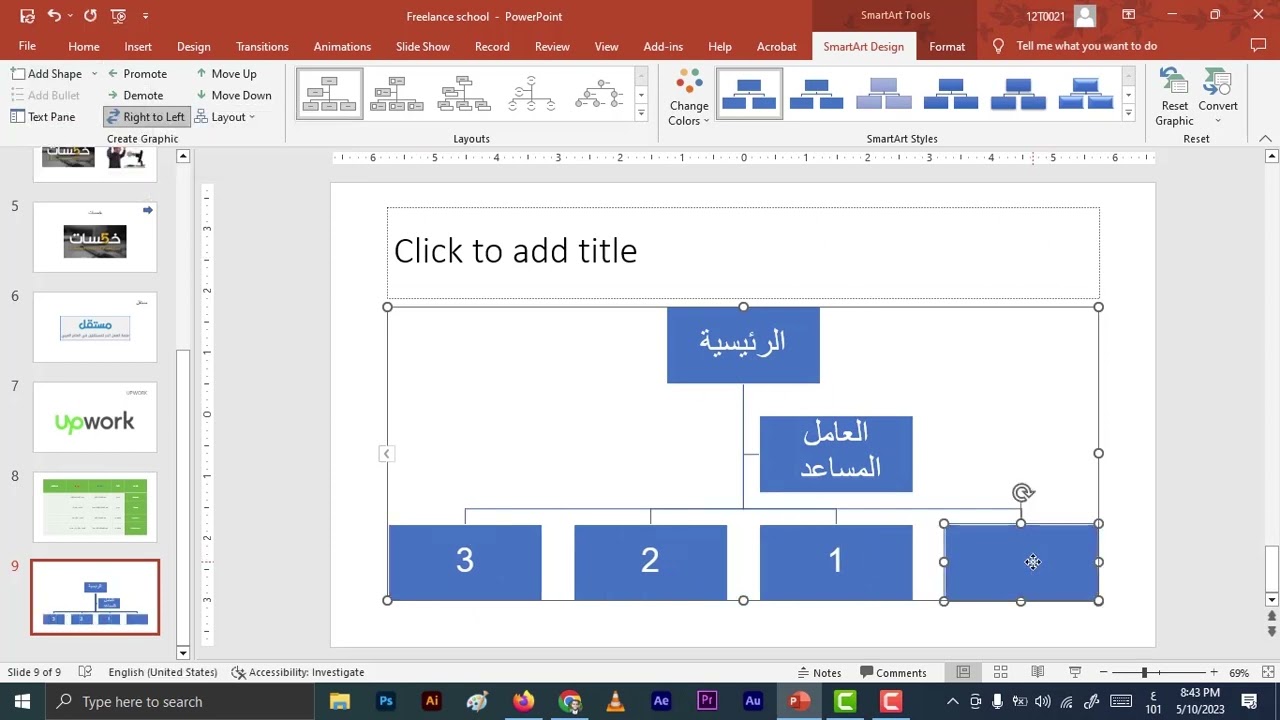This screenshot has width=1280, height=720.
Task: Select slide 8 green table thumbnail
Action: [95, 507]
